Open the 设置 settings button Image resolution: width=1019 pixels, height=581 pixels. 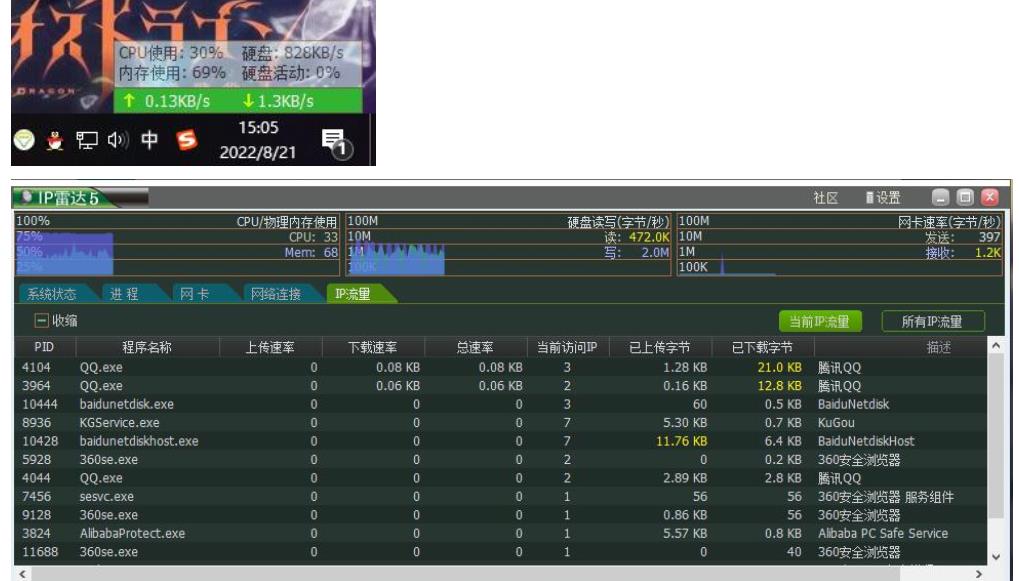point(883,198)
